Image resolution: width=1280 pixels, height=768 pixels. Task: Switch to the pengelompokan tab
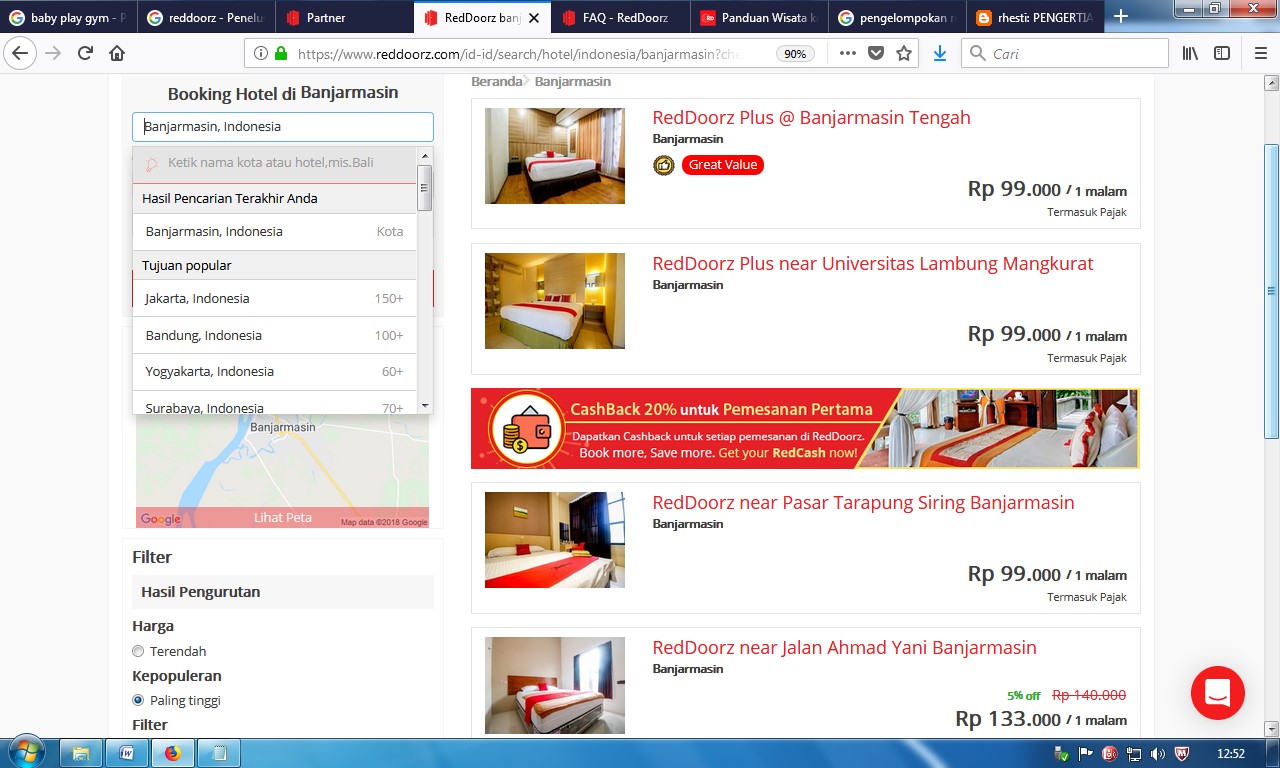click(x=895, y=17)
